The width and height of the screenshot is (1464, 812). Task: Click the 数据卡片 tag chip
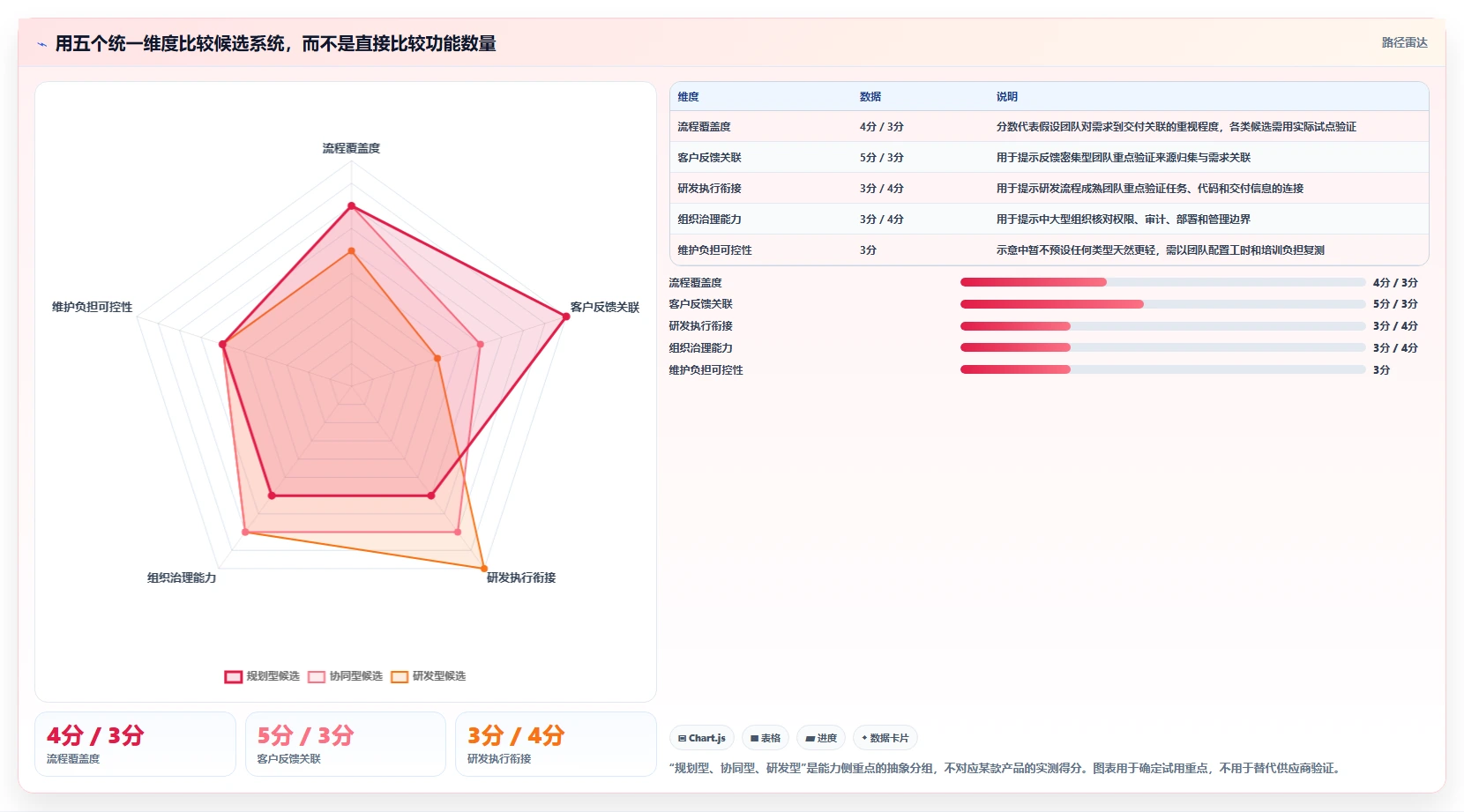pos(885,738)
